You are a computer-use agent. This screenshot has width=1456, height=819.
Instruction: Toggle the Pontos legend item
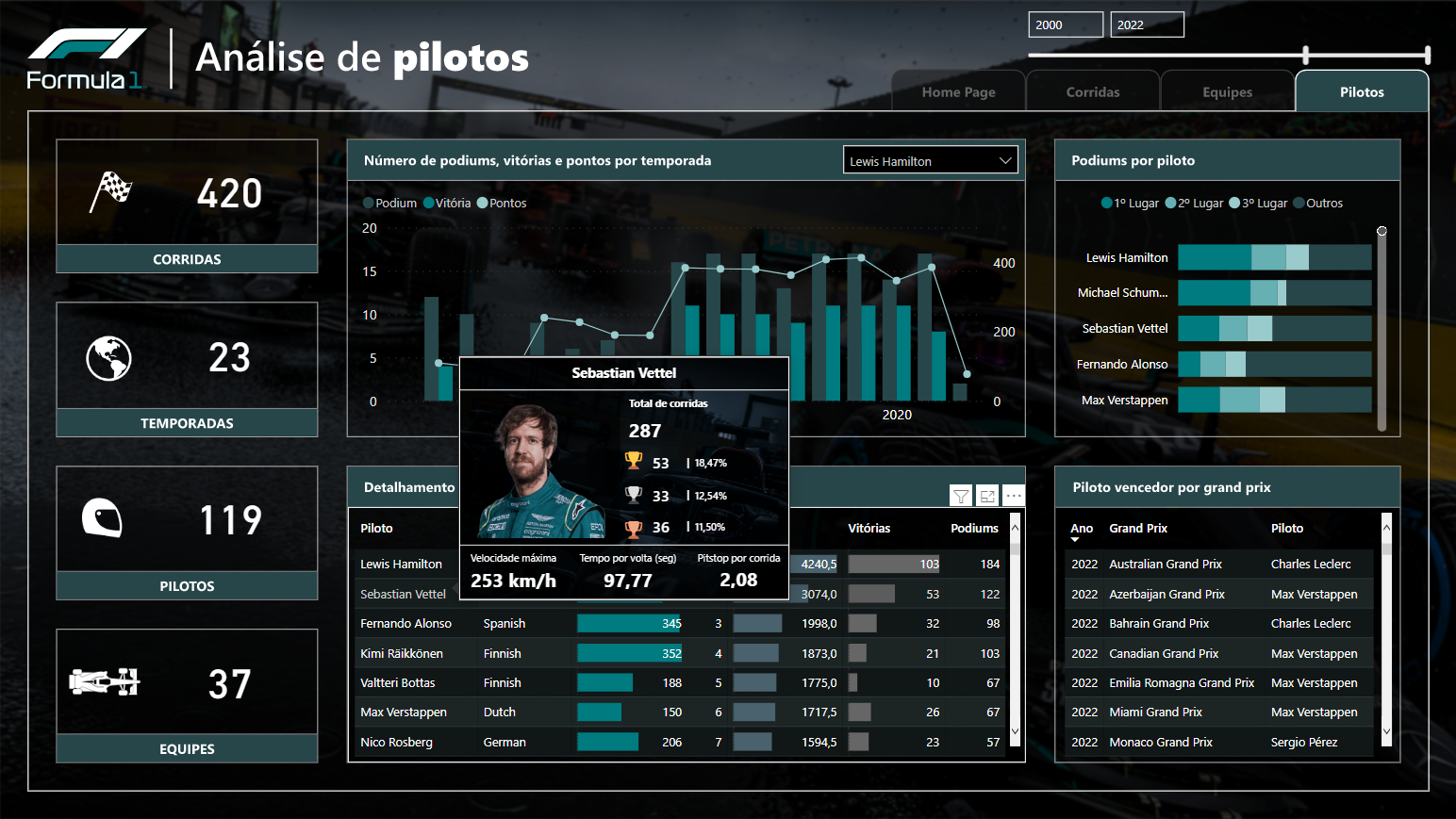(502, 203)
